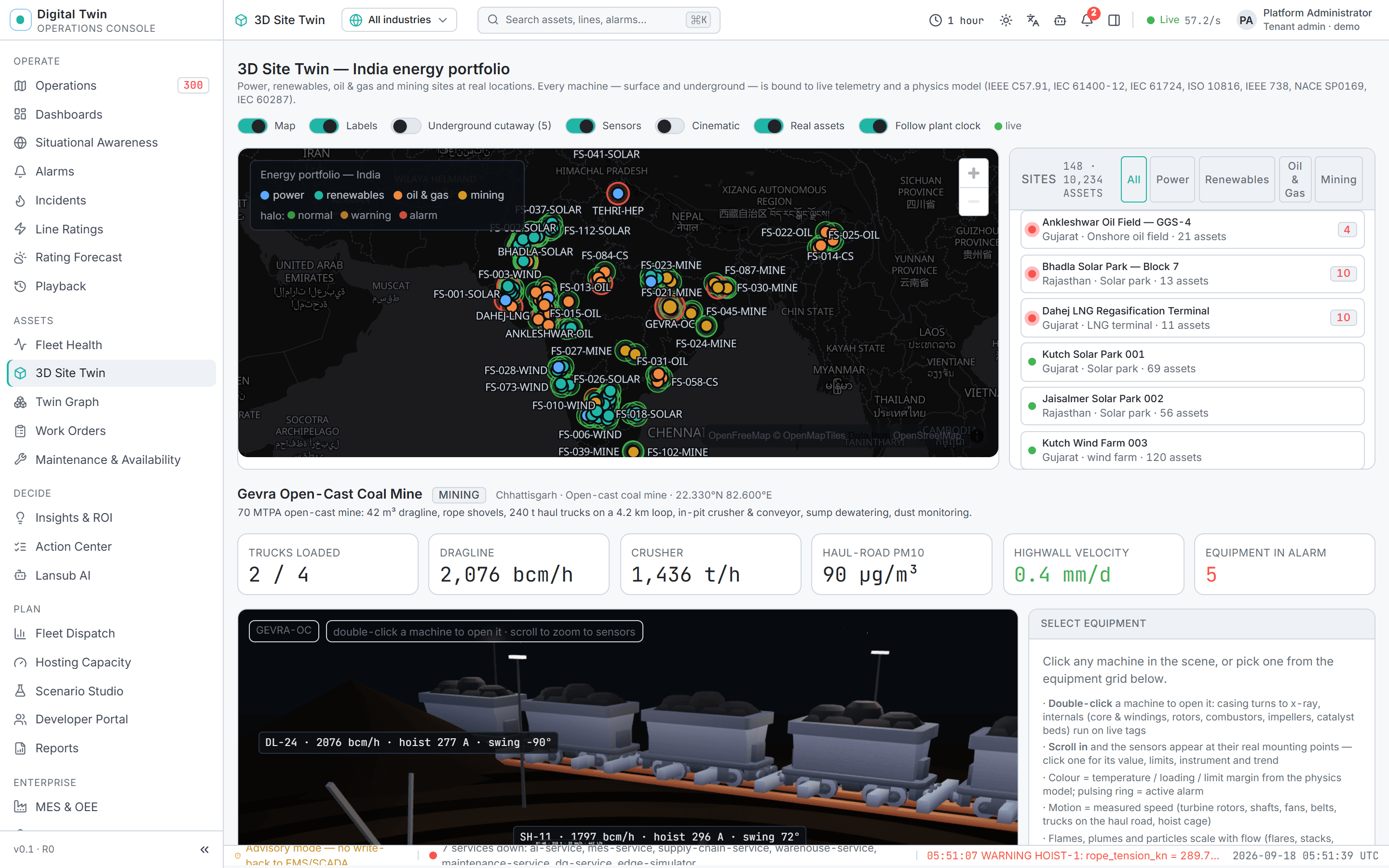Click the Digital Twin logo icon
The height and width of the screenshot is (868, 1389).
[21, 20]
